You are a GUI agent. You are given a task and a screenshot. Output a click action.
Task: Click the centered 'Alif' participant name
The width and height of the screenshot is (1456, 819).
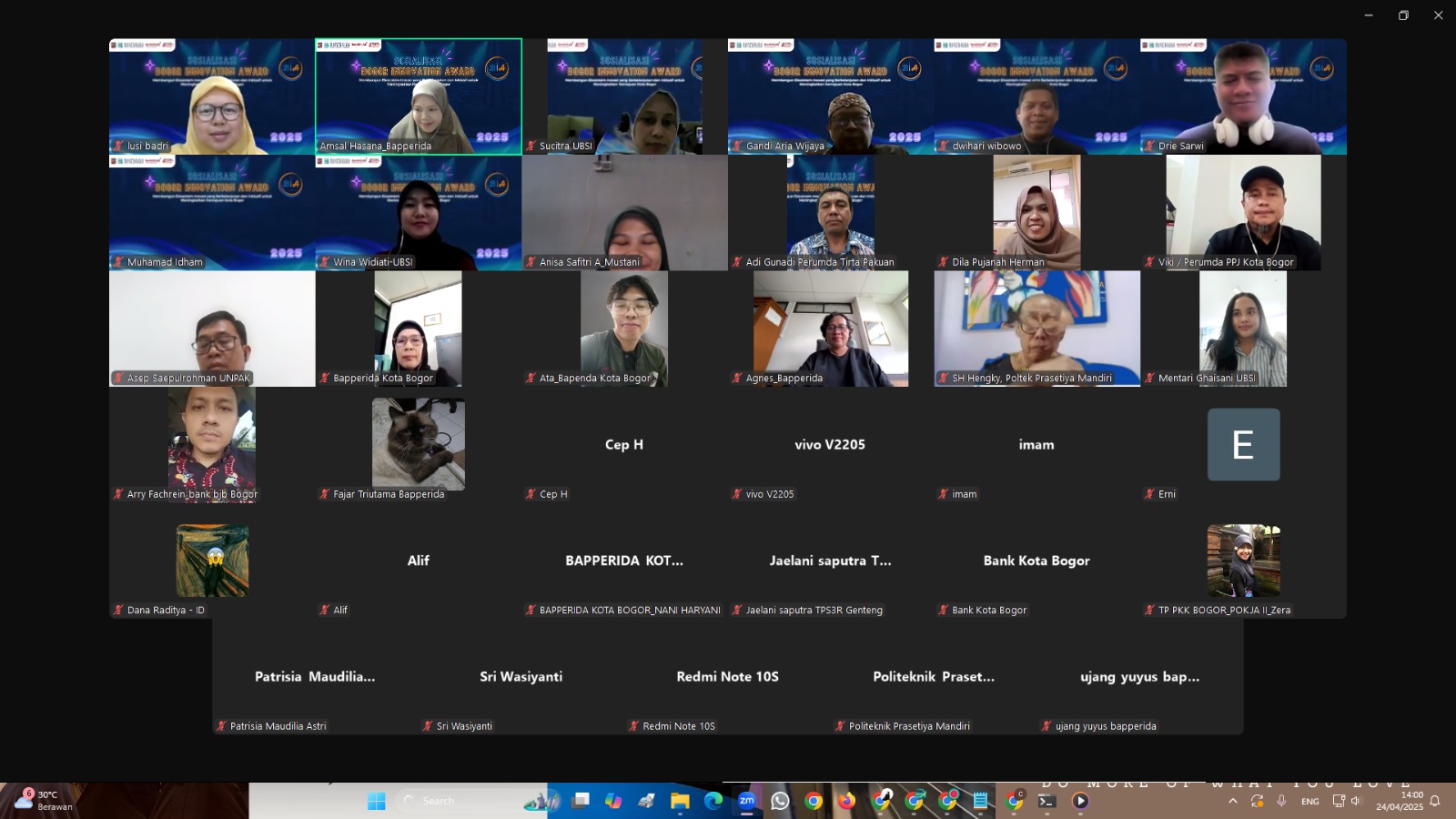click(x=419, y=561)
